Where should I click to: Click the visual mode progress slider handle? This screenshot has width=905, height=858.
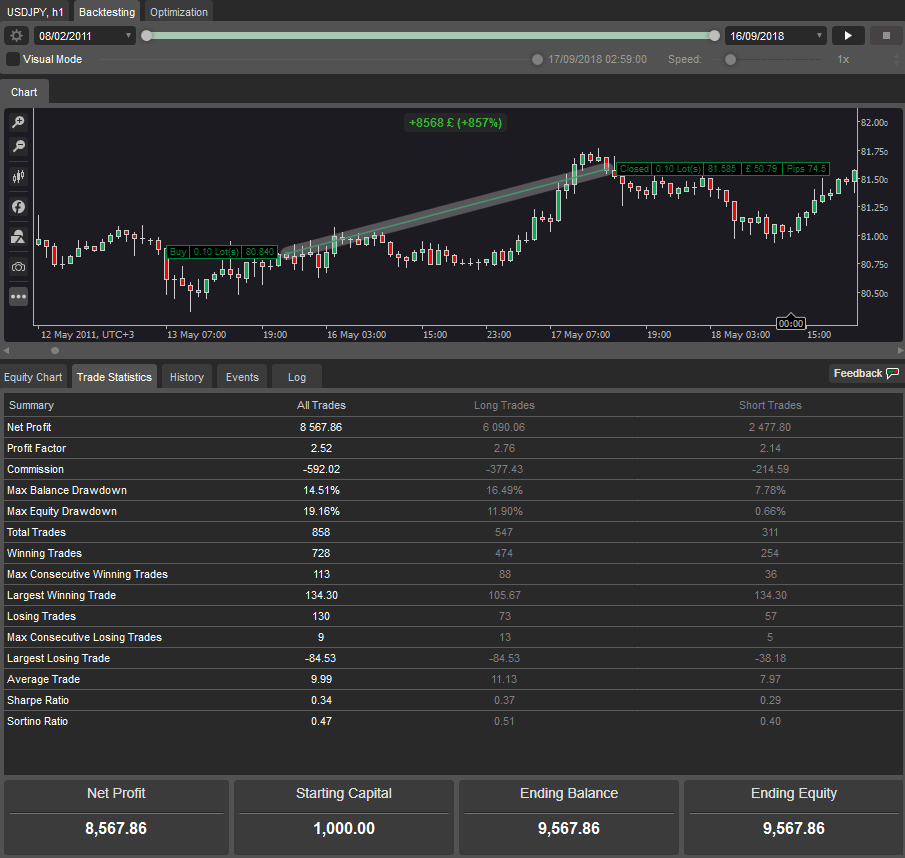(537, 59)
